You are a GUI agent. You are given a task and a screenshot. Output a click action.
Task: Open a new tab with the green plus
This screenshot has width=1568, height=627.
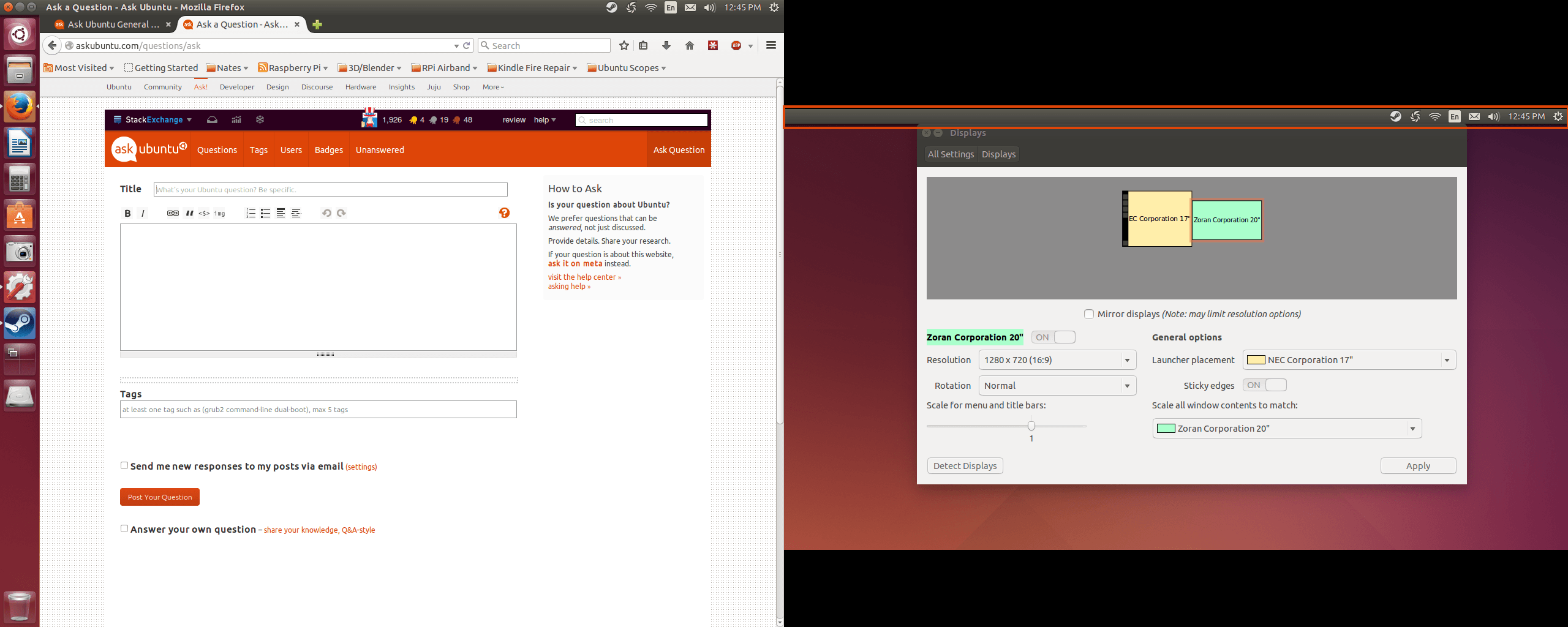point(317,24)
